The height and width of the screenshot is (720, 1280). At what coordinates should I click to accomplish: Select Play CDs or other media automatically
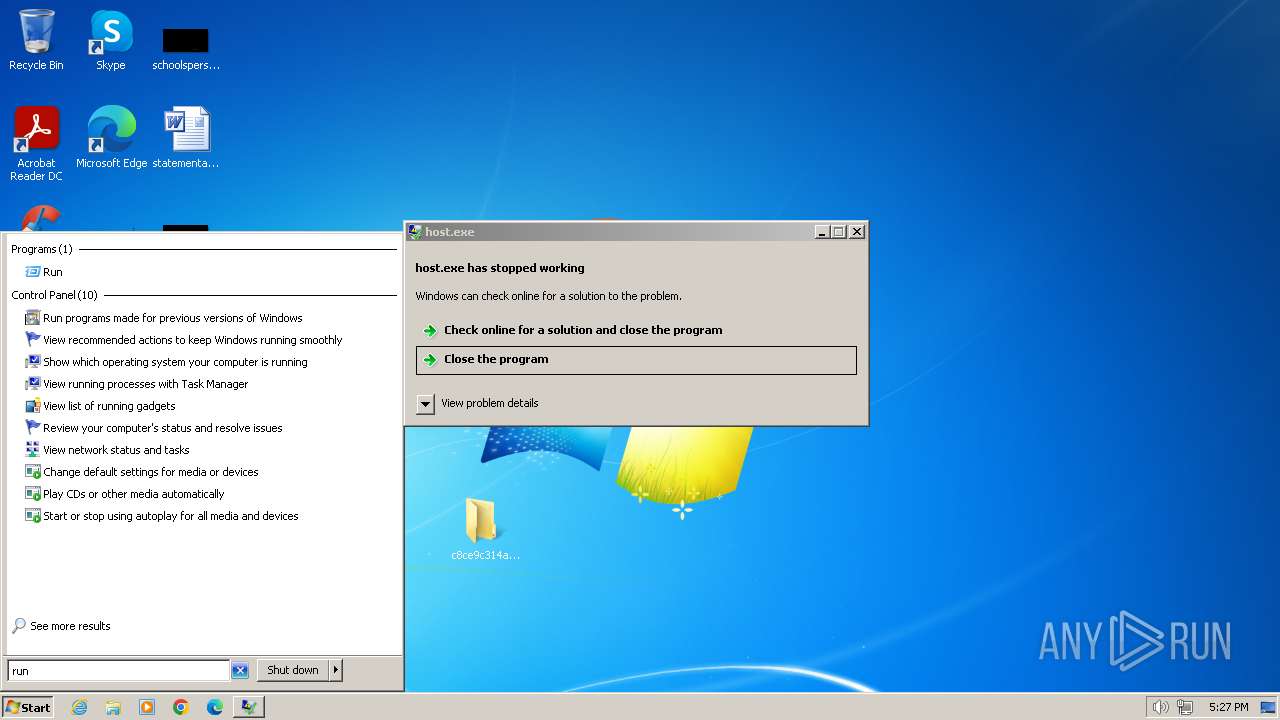(125, 494)
